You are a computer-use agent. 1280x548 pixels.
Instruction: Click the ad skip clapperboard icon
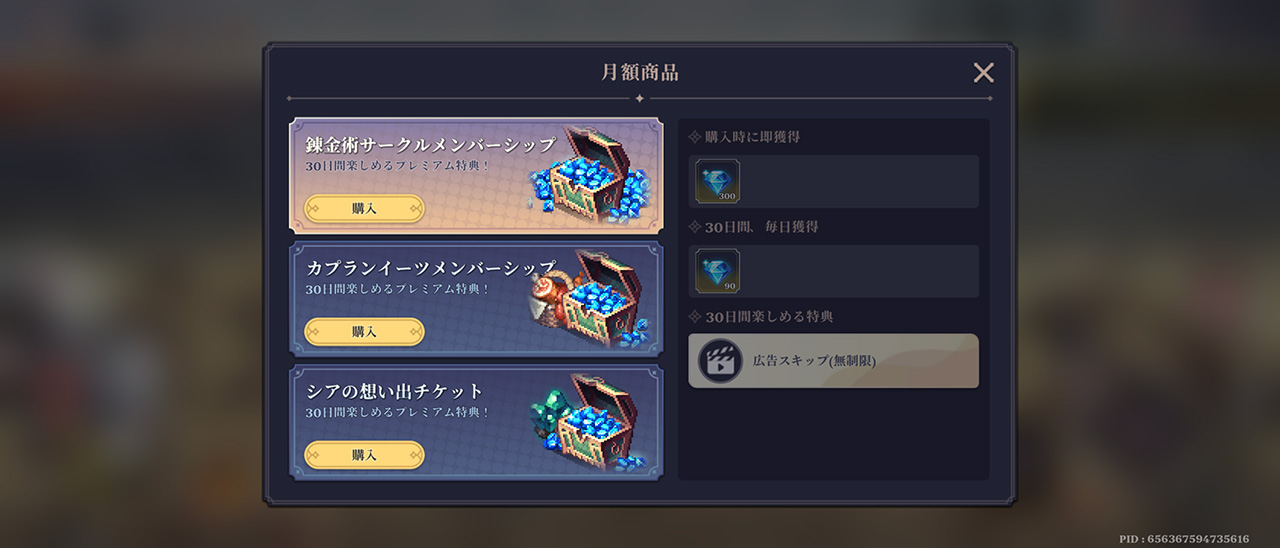coord(719,361)
